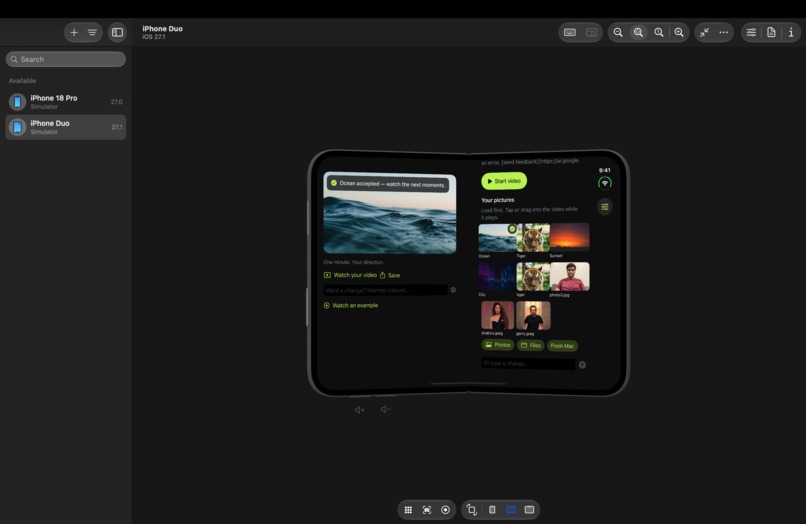Screen dimensions: 806x524
Task: Click the send icon beside Warmer colours field
Action: click(x=453, y=290)
